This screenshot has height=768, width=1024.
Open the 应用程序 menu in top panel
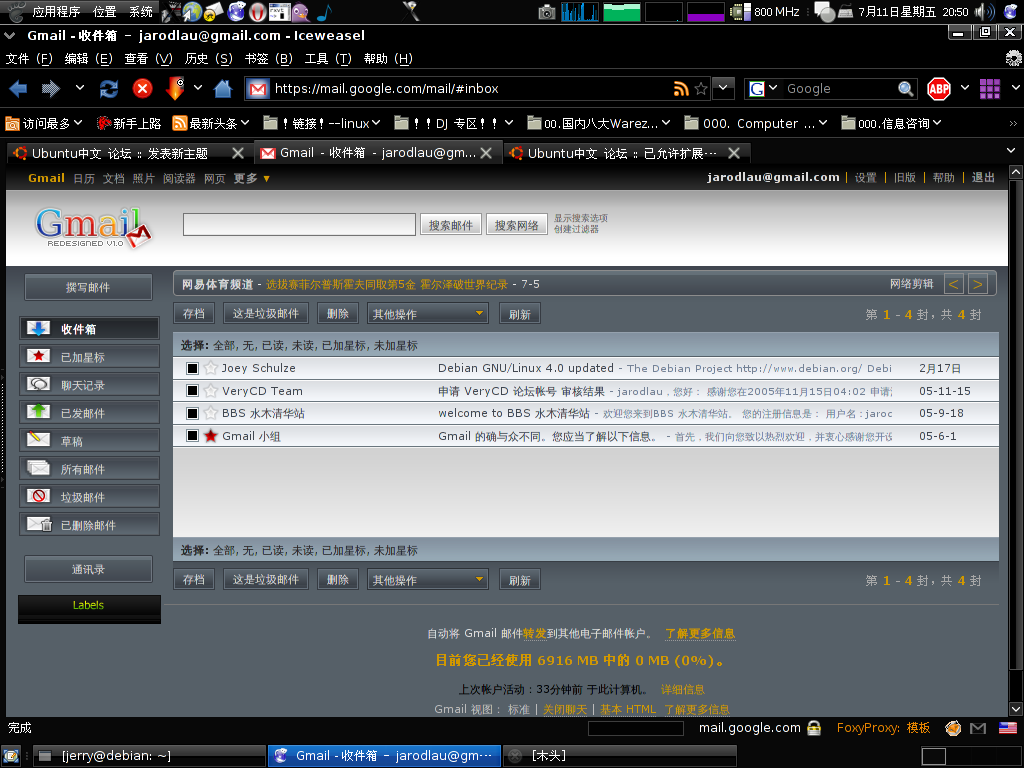(56, 12)
